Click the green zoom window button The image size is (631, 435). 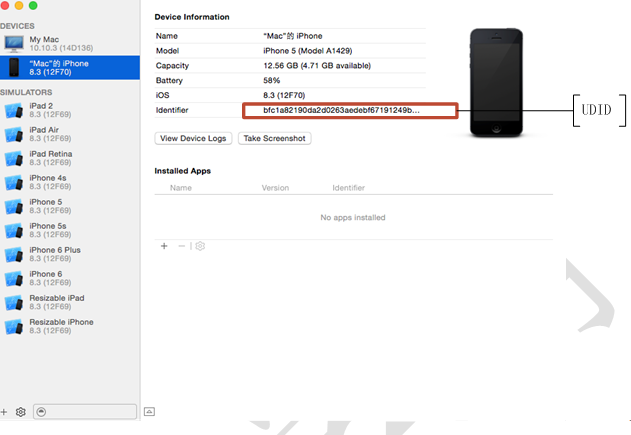click(33, 5)
